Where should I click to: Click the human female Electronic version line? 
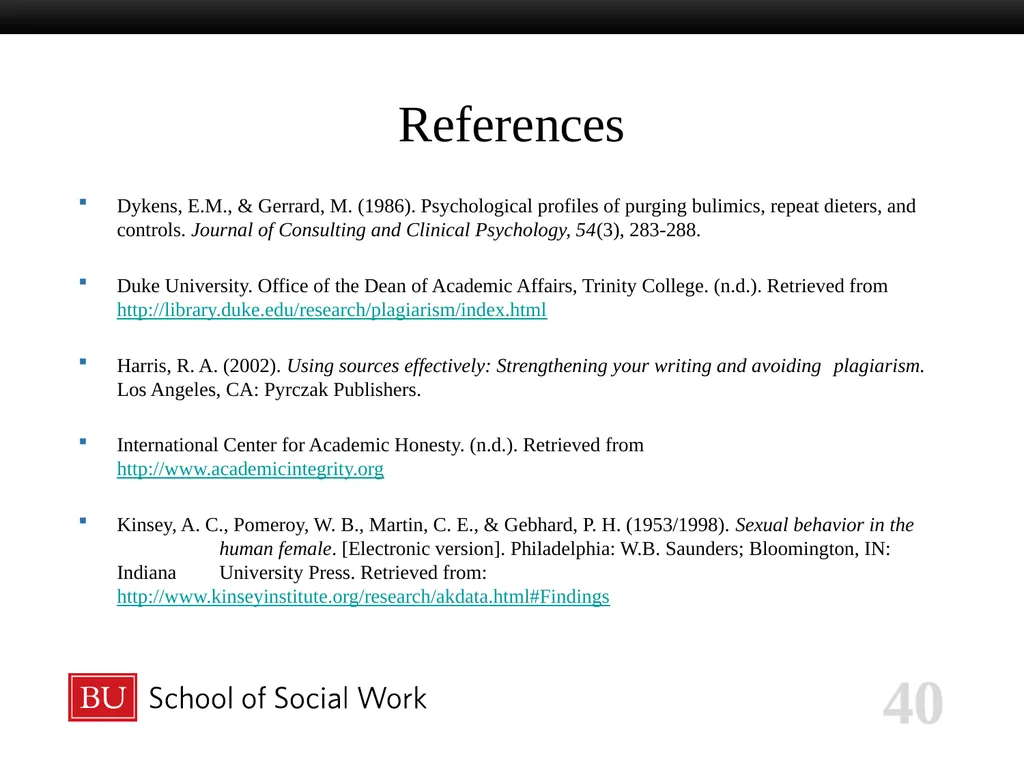pyautogui.click(x=554, y=549)
